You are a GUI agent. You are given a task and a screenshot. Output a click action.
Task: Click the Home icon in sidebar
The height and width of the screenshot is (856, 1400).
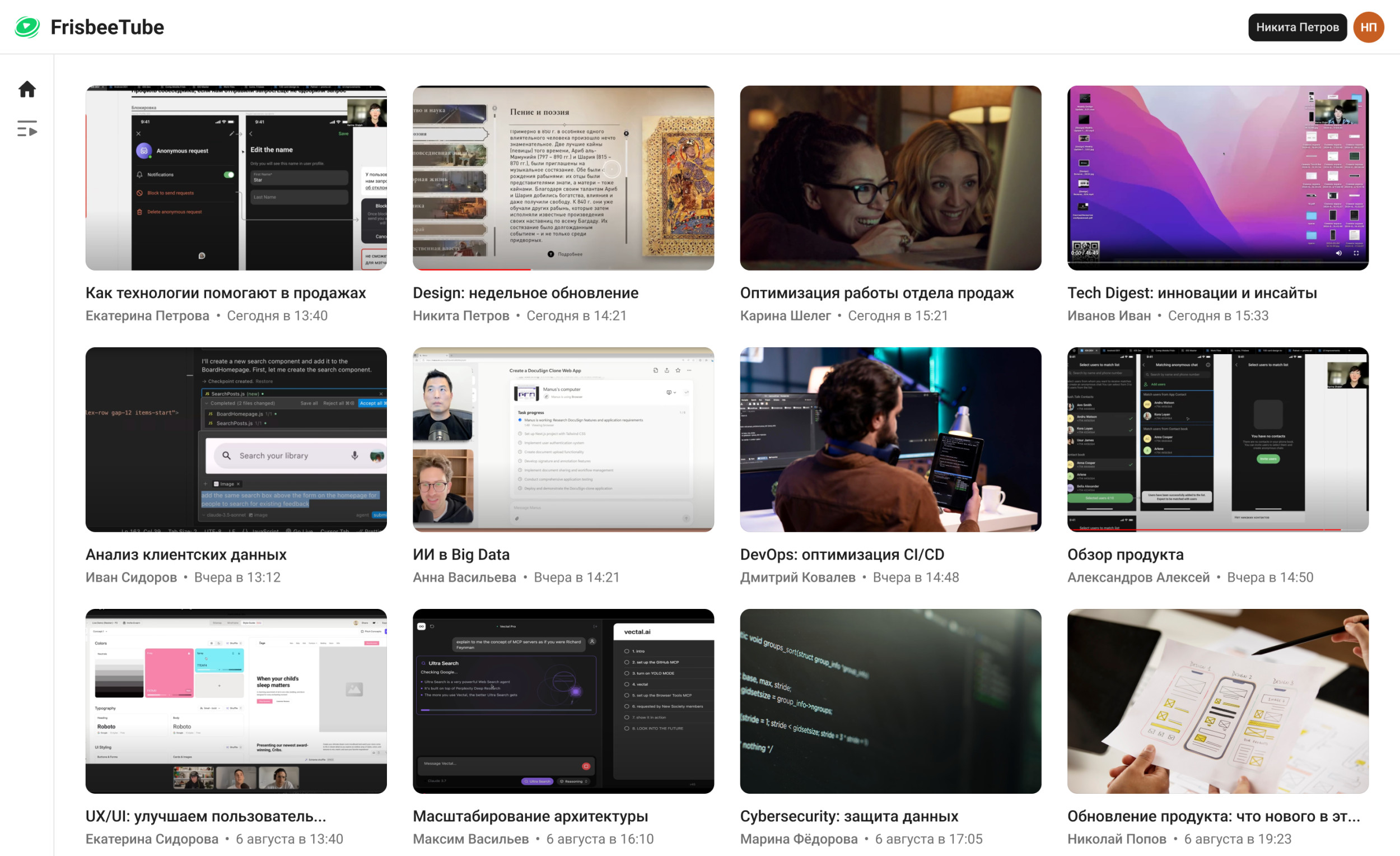click(x=27, y=89)
